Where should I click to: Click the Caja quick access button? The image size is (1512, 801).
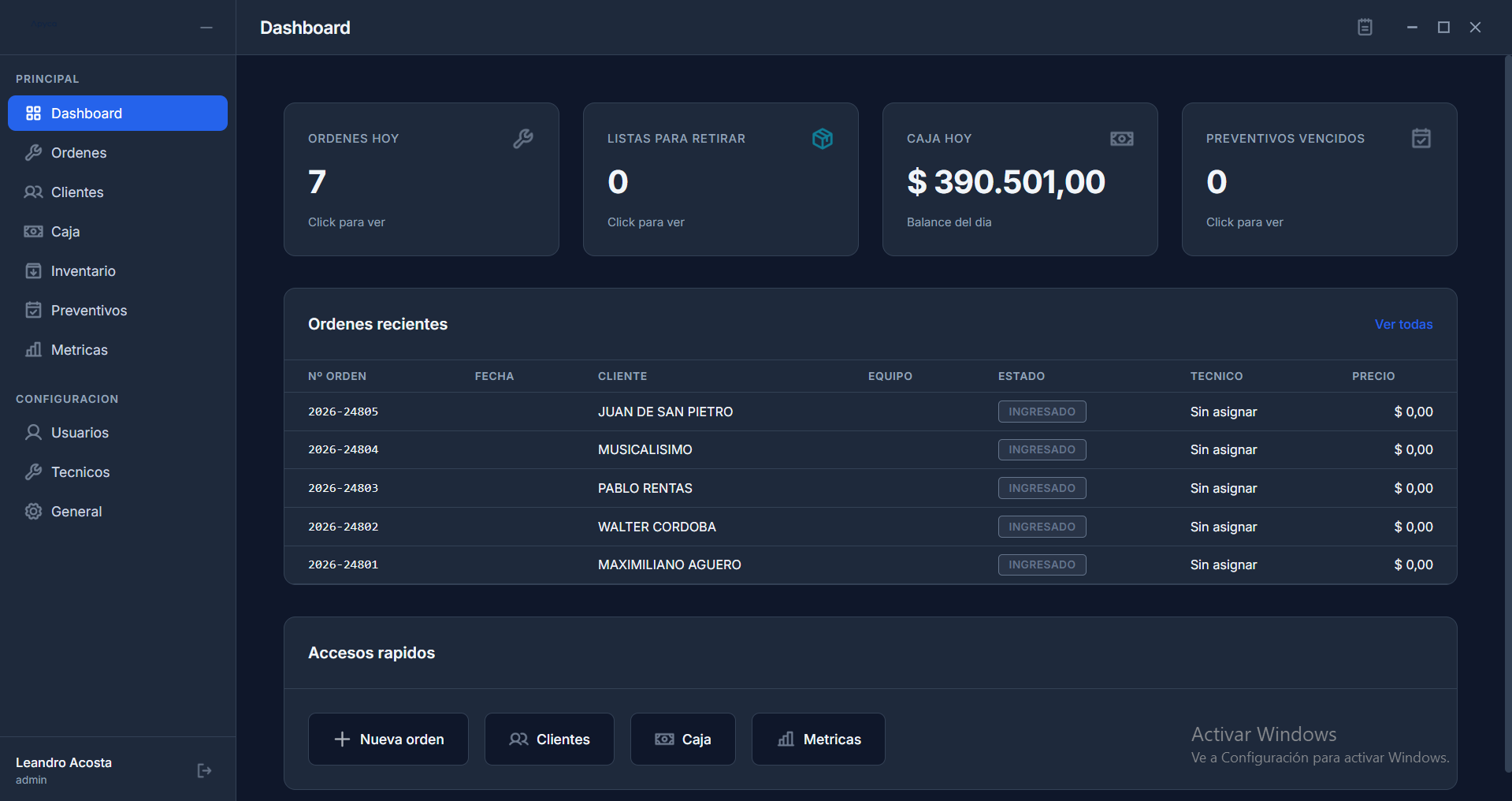coord(683,740)
